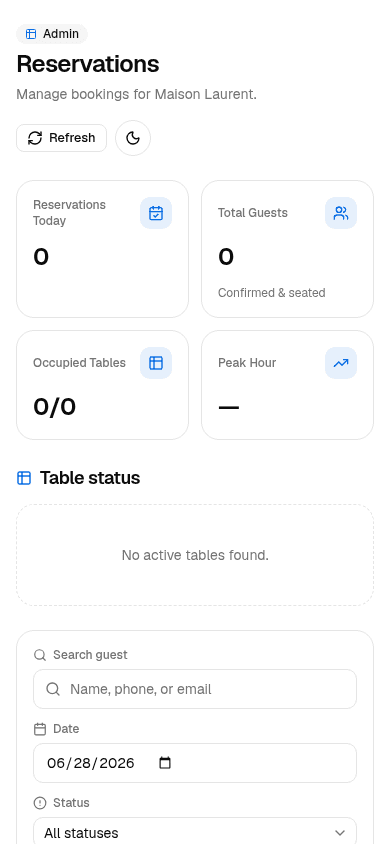Focus the Name, phone, or email search field
The image size is (390, 844).
click(195, 689)
